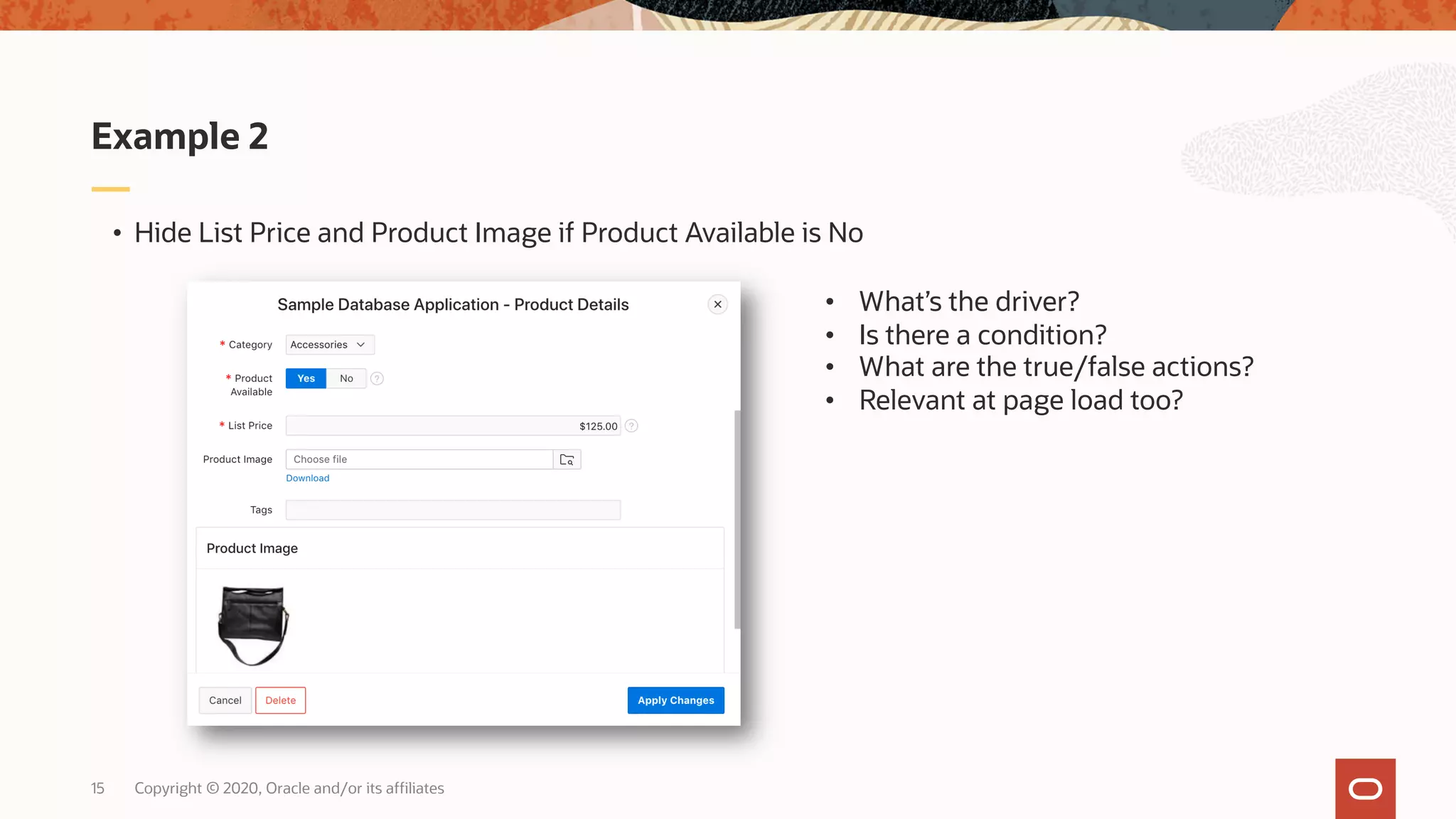Click the red Delete button
The width and height of the screenshot is (1456, 819).
[280, 700]
